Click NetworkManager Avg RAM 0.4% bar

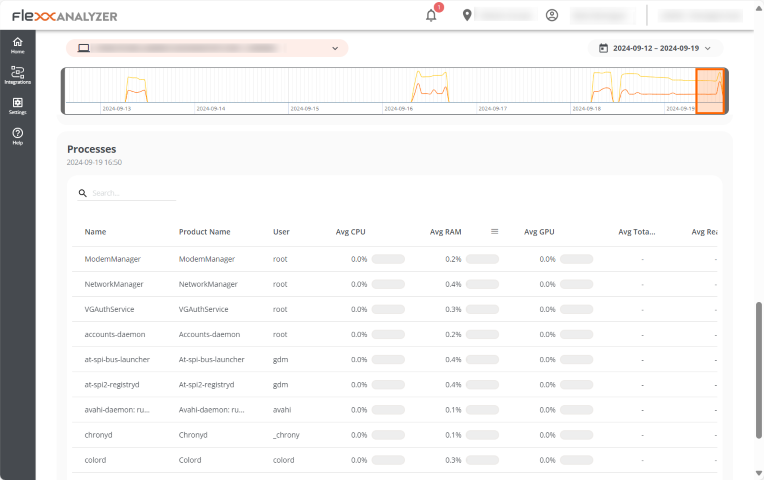[482, 284]
